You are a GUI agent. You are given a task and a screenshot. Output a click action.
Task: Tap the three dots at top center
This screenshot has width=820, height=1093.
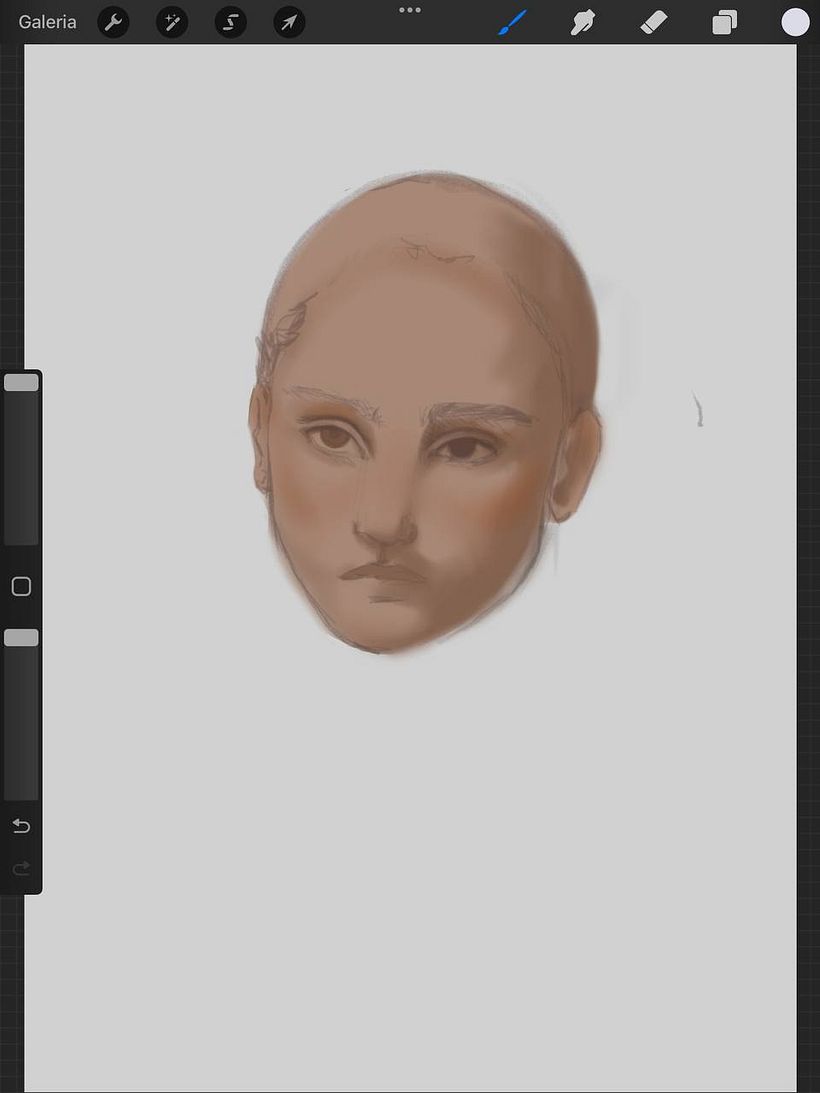(410, 10)
